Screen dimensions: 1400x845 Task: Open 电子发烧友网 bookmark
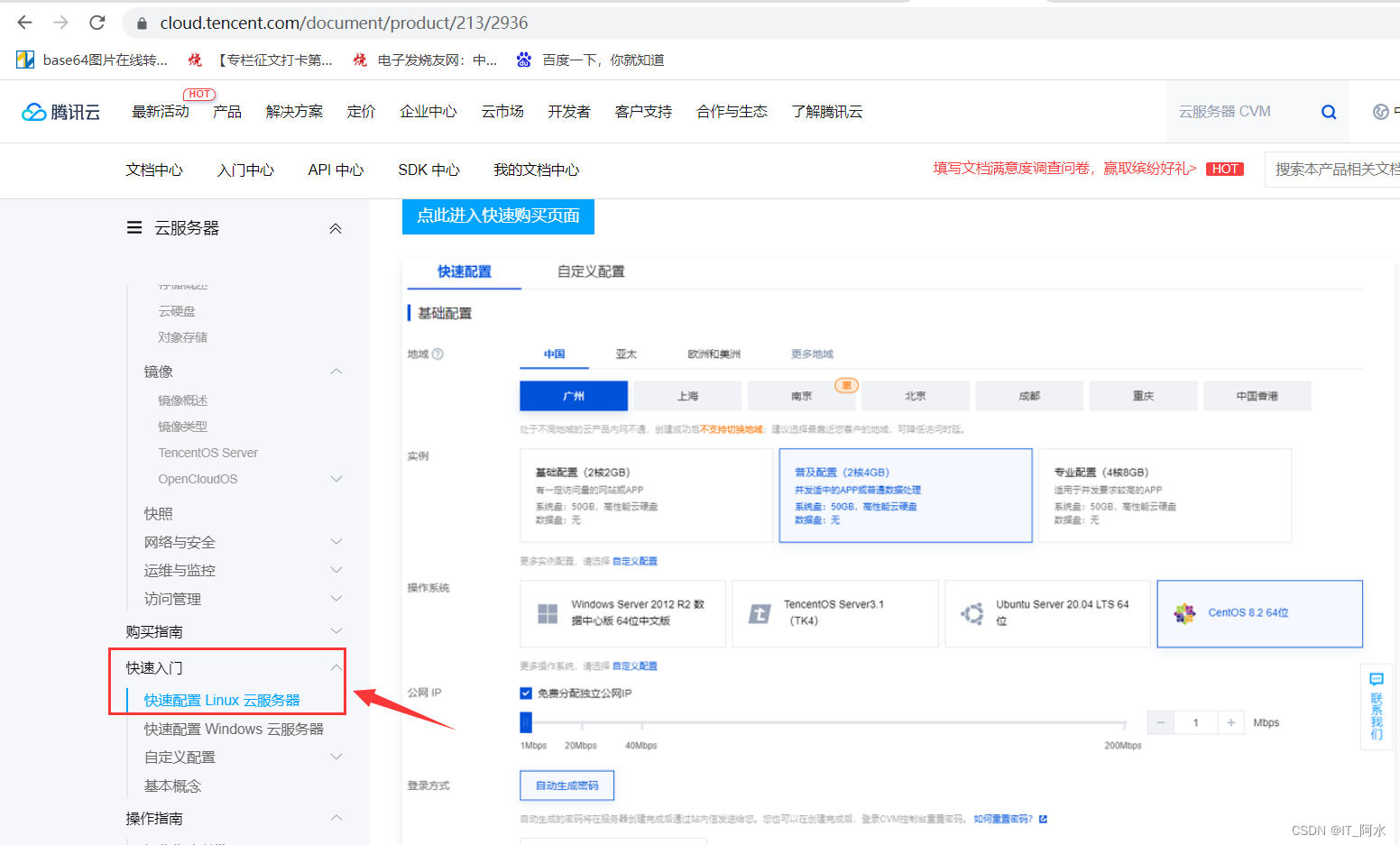pyautogui.click(x=425, y=60)
